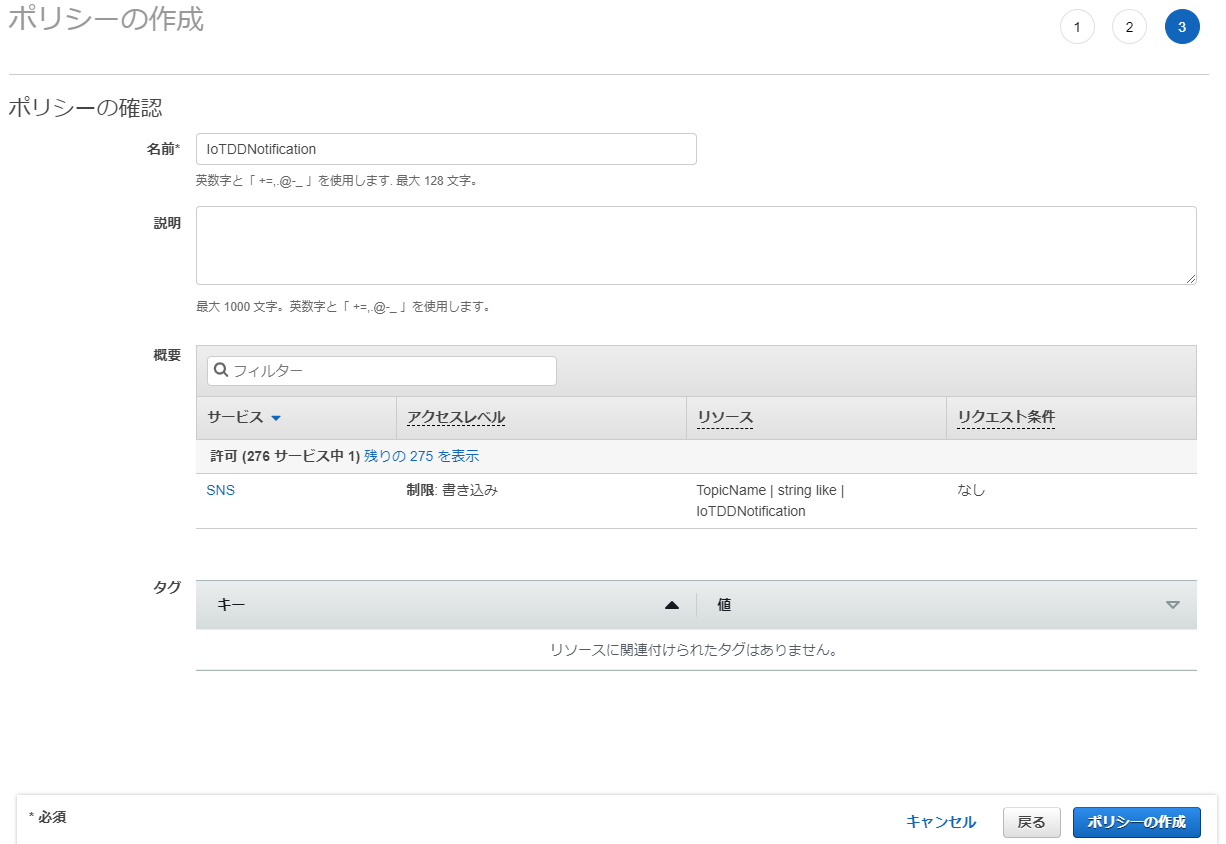Click the アクセスレベル column header
Viewport: 1226px width, 844px height.
[455, 417]
